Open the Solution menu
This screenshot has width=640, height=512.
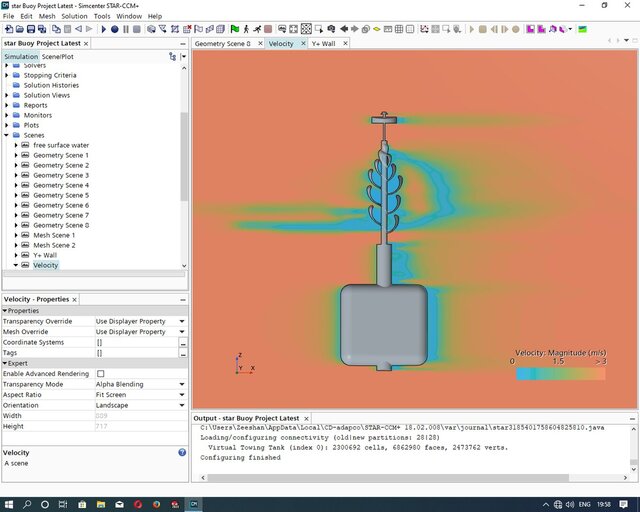tap(74, 16)
